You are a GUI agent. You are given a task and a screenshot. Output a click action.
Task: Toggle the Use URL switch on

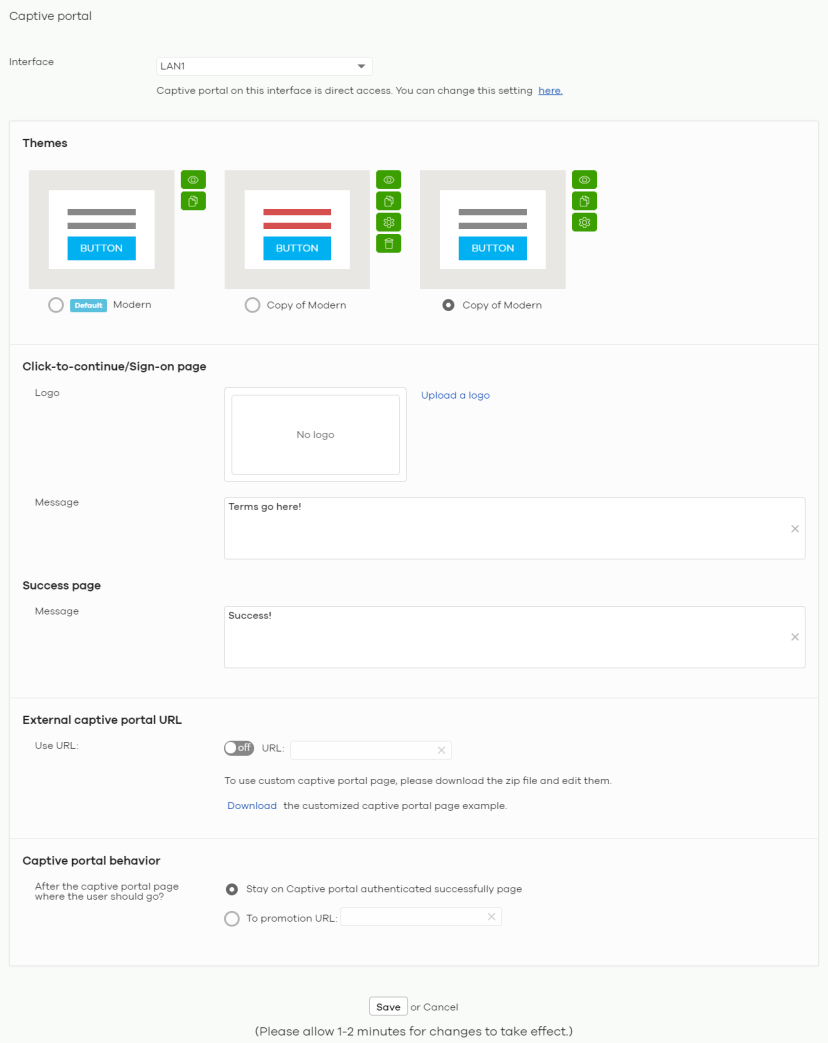click(x=239, y=748)
